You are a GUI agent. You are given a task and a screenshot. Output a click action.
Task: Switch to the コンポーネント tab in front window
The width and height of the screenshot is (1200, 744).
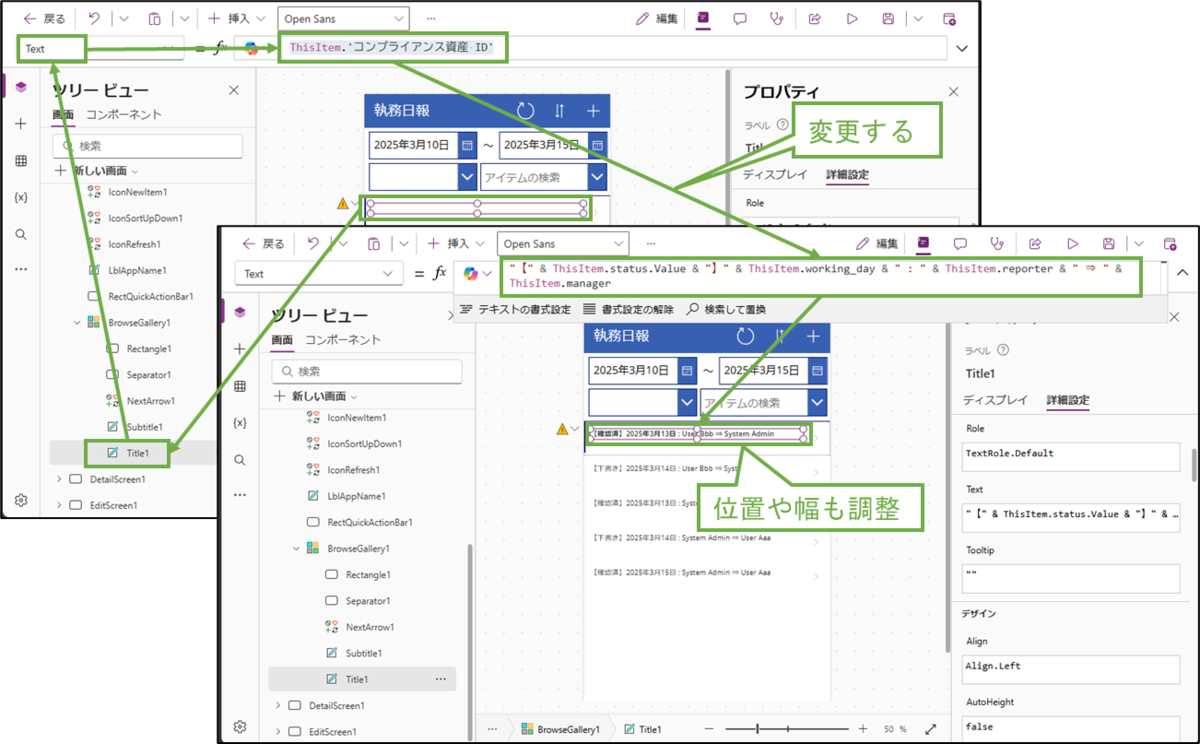click(343, 340)
